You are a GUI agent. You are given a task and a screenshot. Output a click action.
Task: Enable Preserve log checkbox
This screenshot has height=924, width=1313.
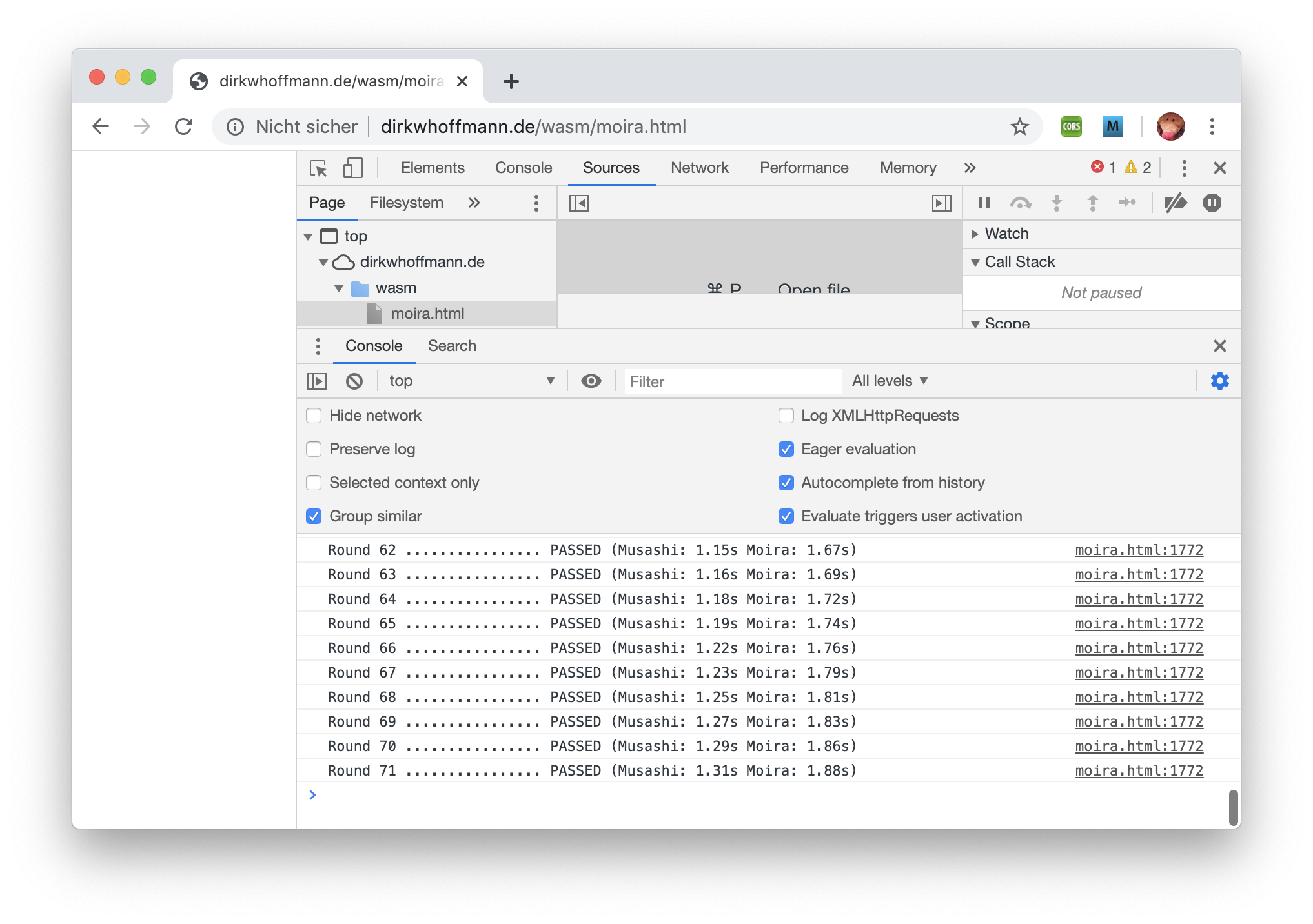click(x=314, y=449)
